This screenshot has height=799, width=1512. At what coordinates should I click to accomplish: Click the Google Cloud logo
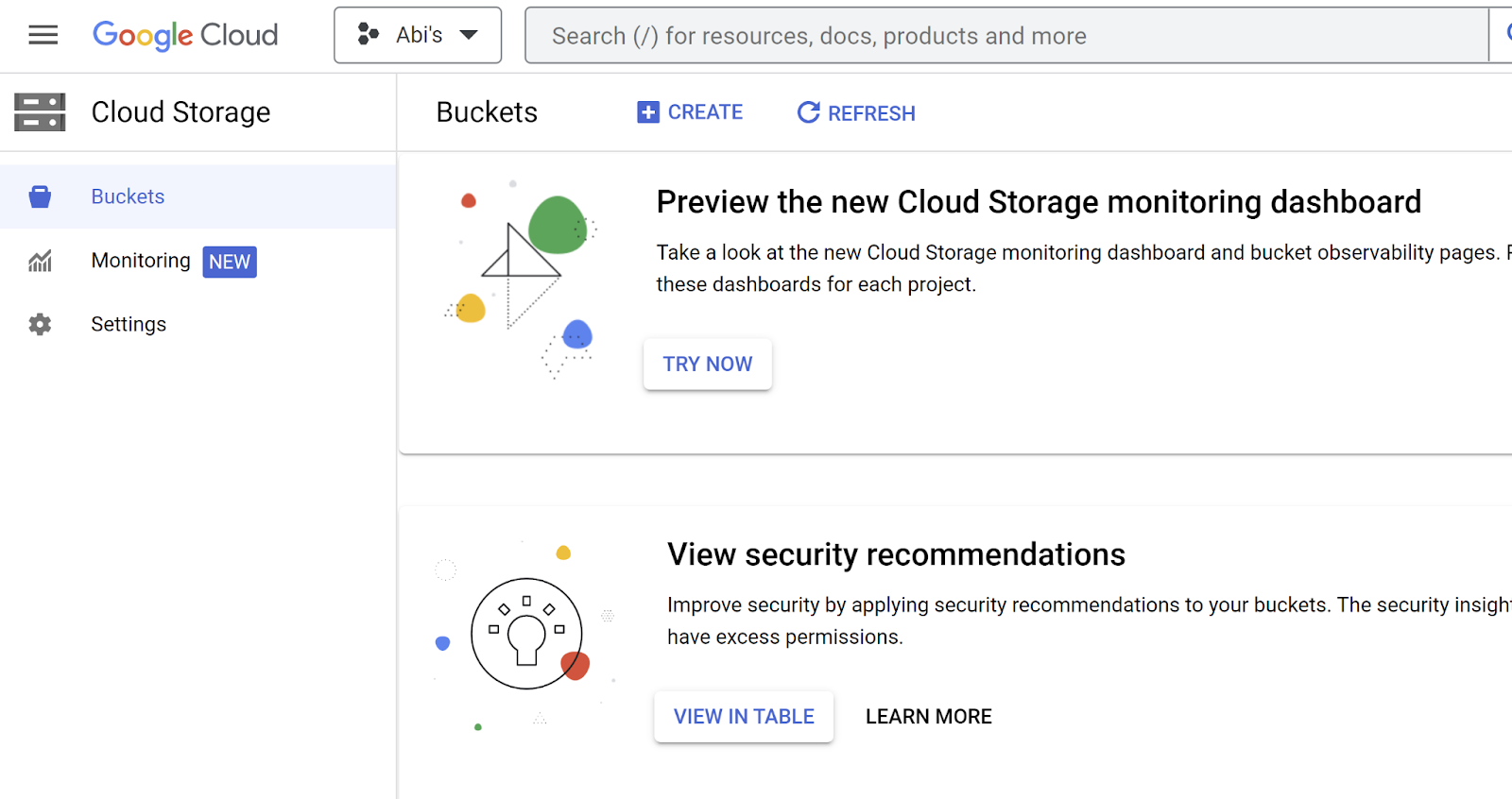184,35
